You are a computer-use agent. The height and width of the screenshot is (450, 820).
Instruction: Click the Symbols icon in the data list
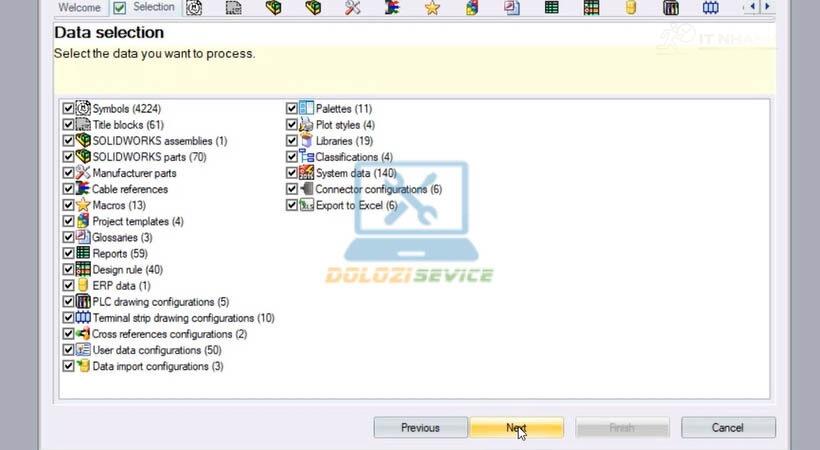point(83,108)
